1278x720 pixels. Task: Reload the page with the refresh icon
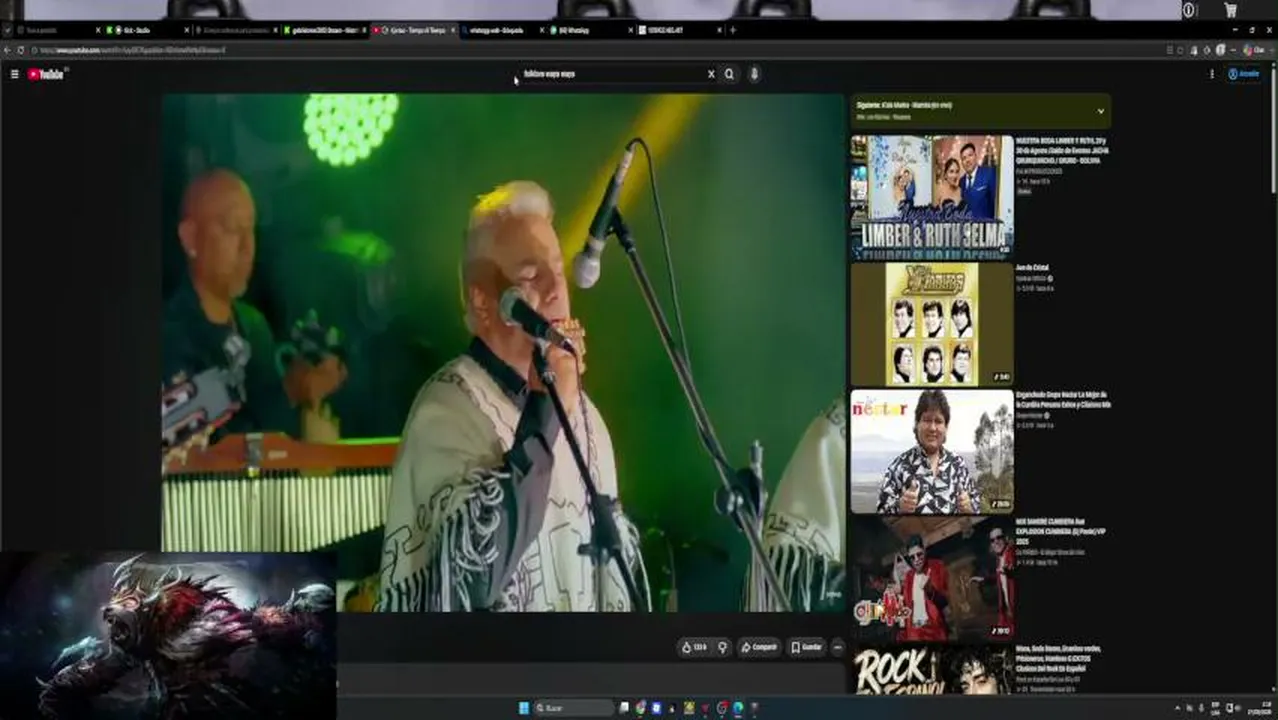[21, 50]
